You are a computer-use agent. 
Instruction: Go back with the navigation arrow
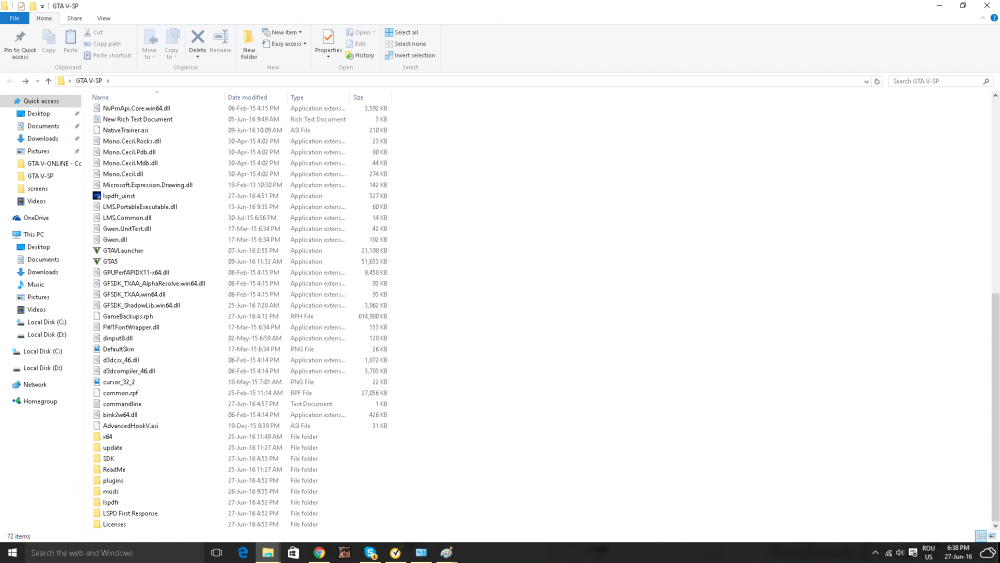coord(10,81)
